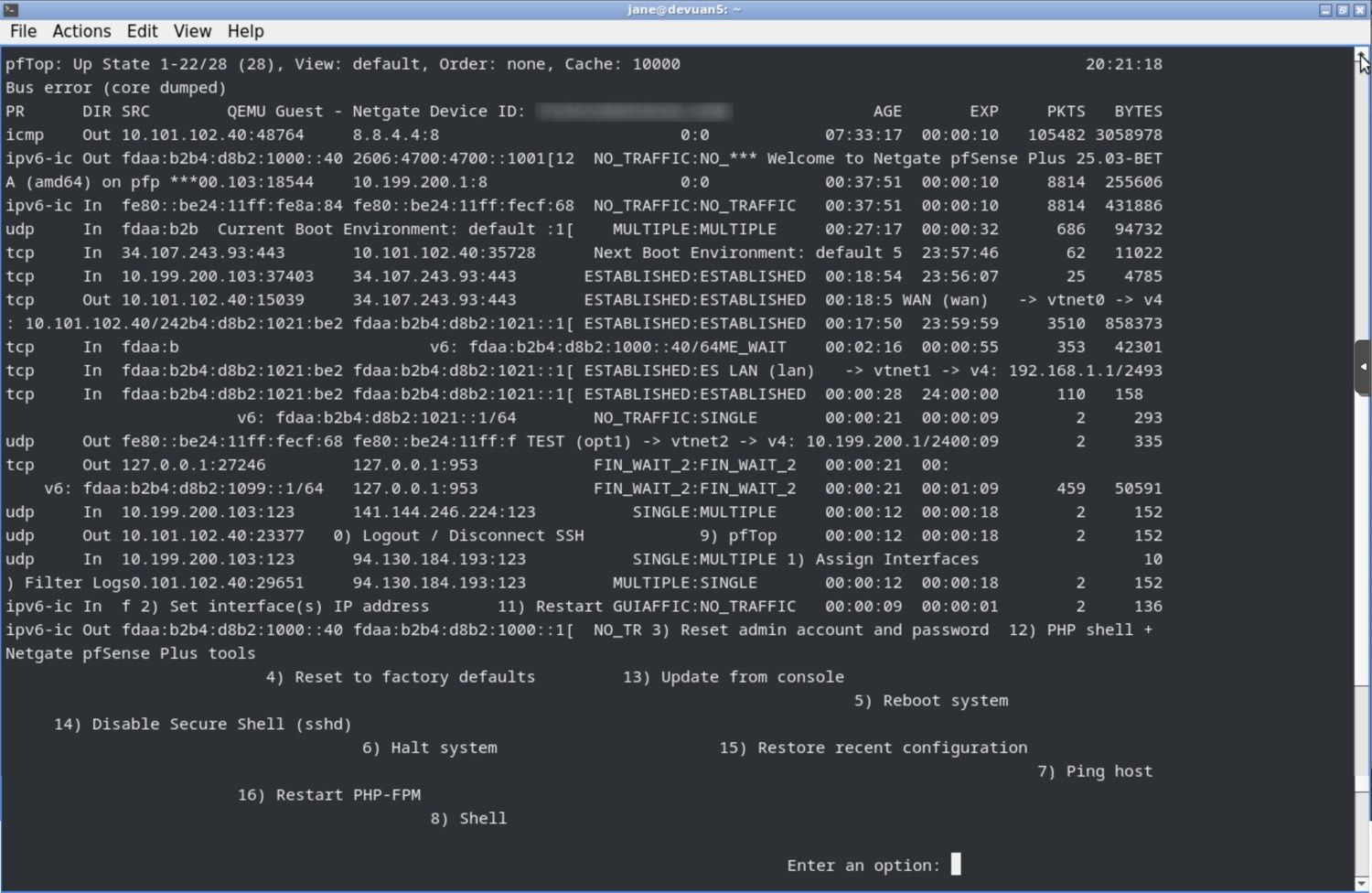Click '15) Restore recent configuration' text

pyautogui.click(x=874, y=748)
